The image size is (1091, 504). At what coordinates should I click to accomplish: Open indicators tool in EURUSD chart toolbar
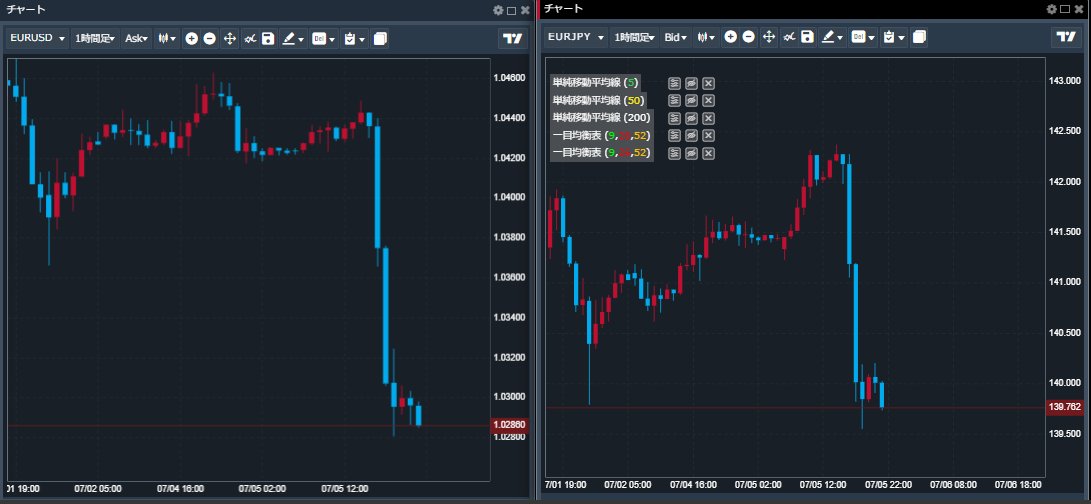point(250,39)
